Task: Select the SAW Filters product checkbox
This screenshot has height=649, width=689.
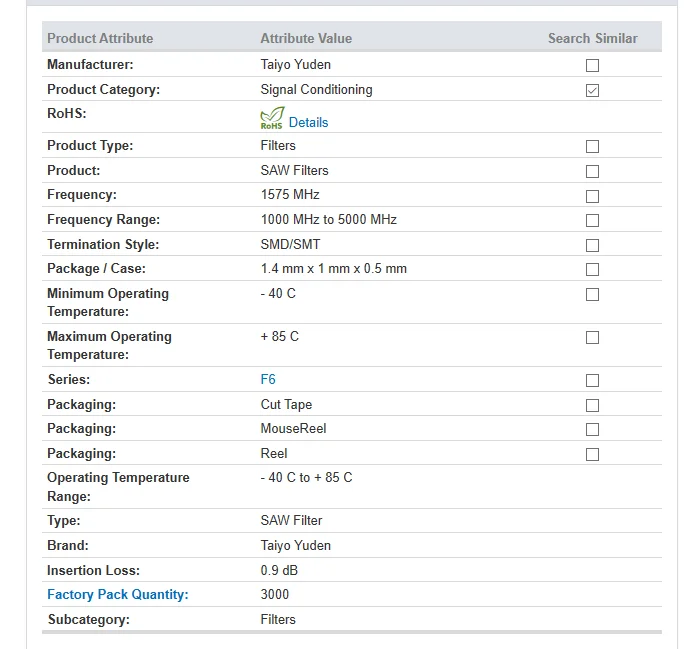Action: pos(592,171)
